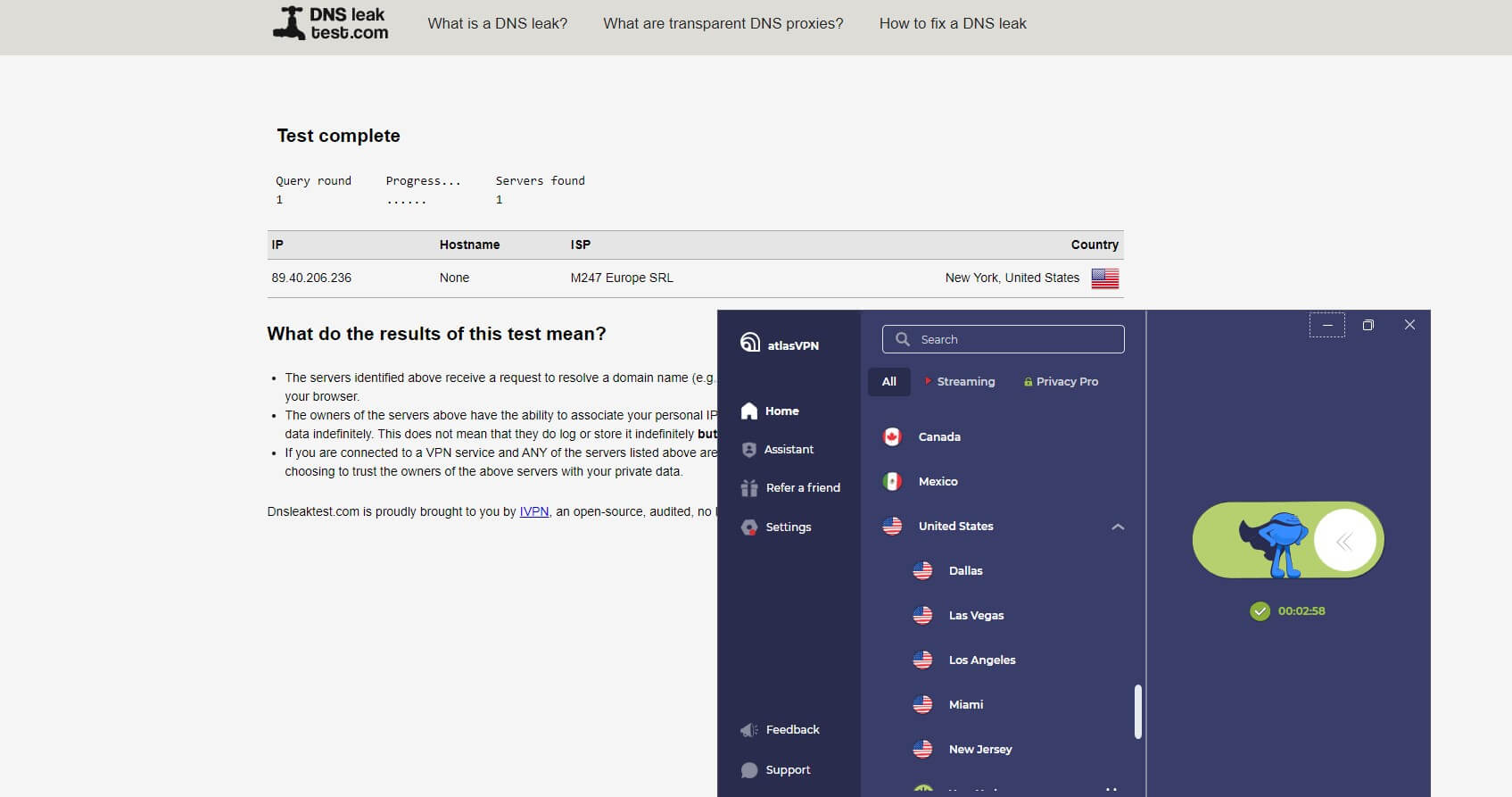Open the atlasVPN logo in the sidebar
The width and height of the screenshot is (1512, 797).
tap(780, 344)
